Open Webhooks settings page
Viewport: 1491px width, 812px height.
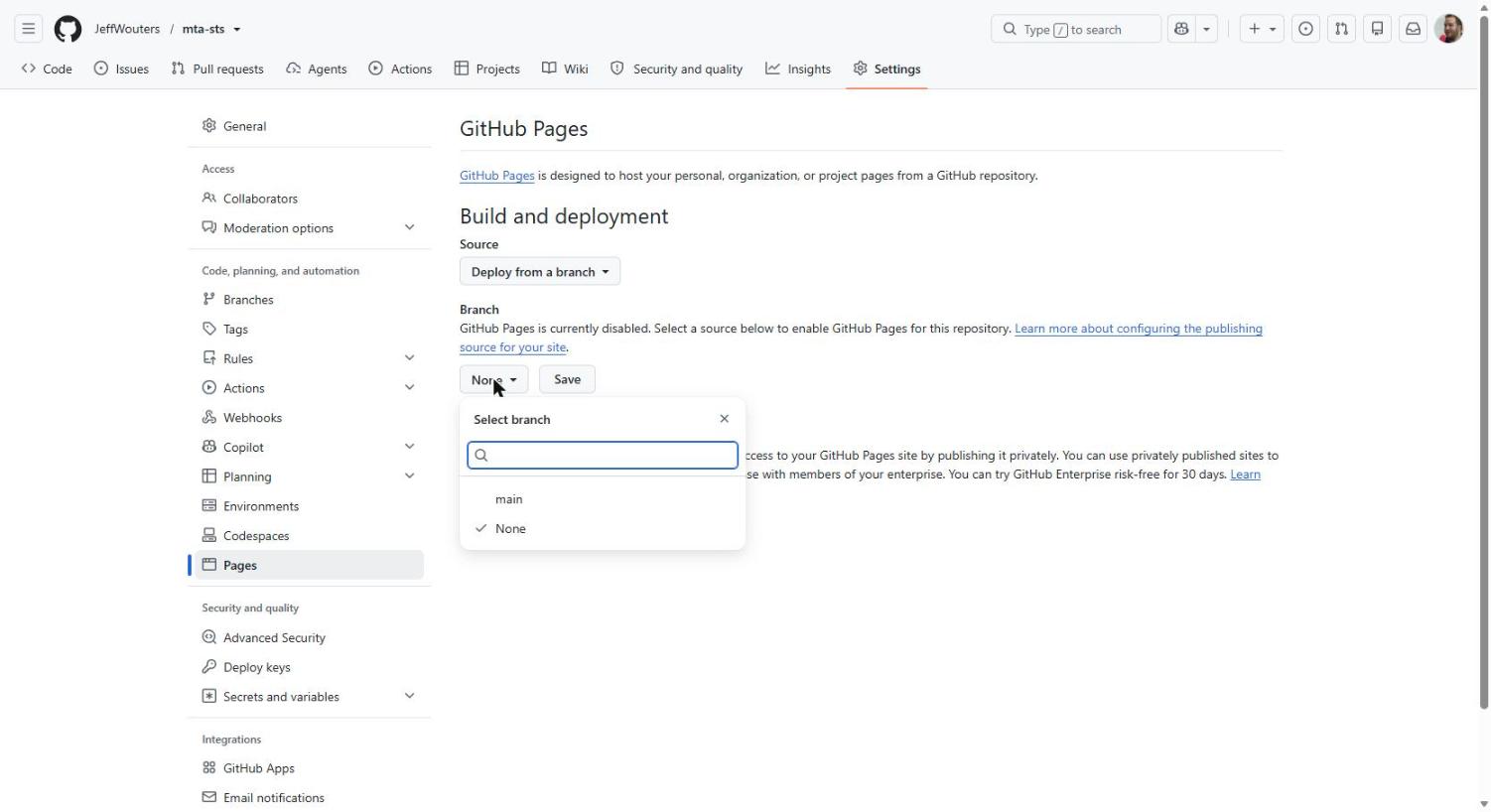(310, 418)
